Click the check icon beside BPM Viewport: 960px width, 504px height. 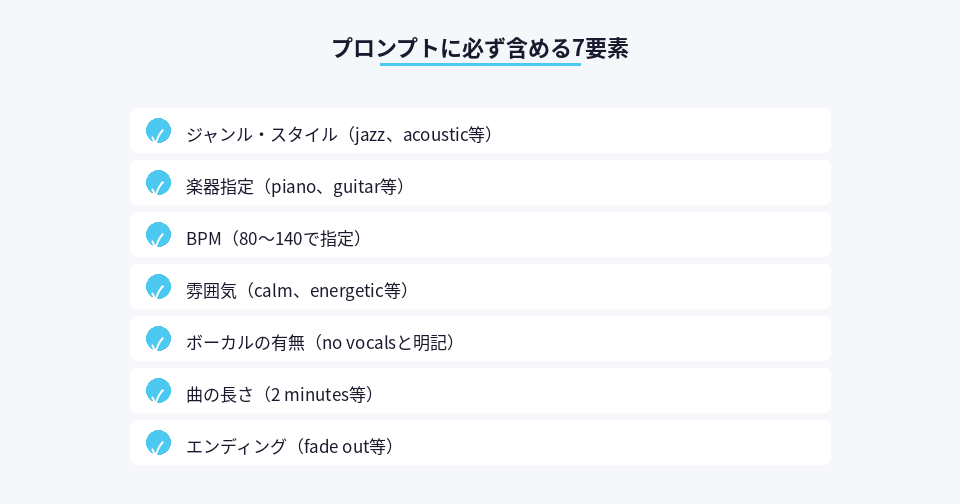pos(158,235)
